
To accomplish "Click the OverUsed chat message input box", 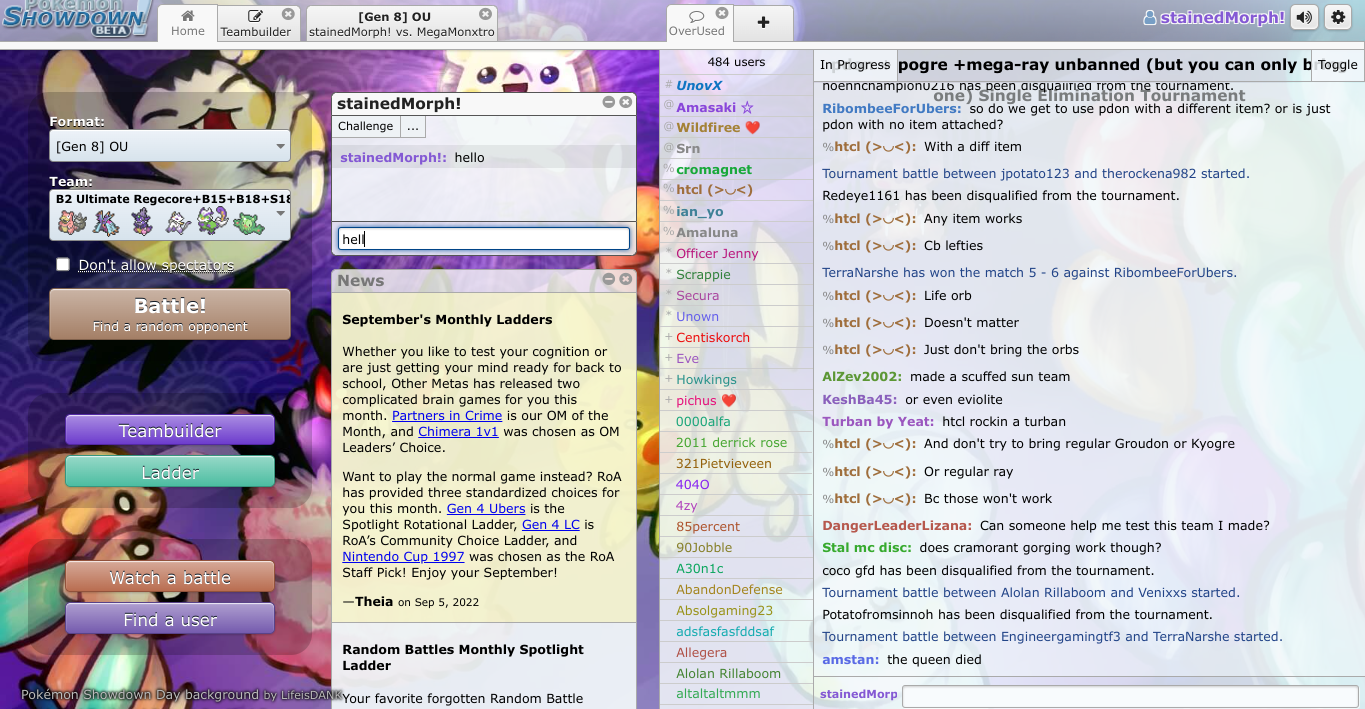I will [x=1130, y=696].
